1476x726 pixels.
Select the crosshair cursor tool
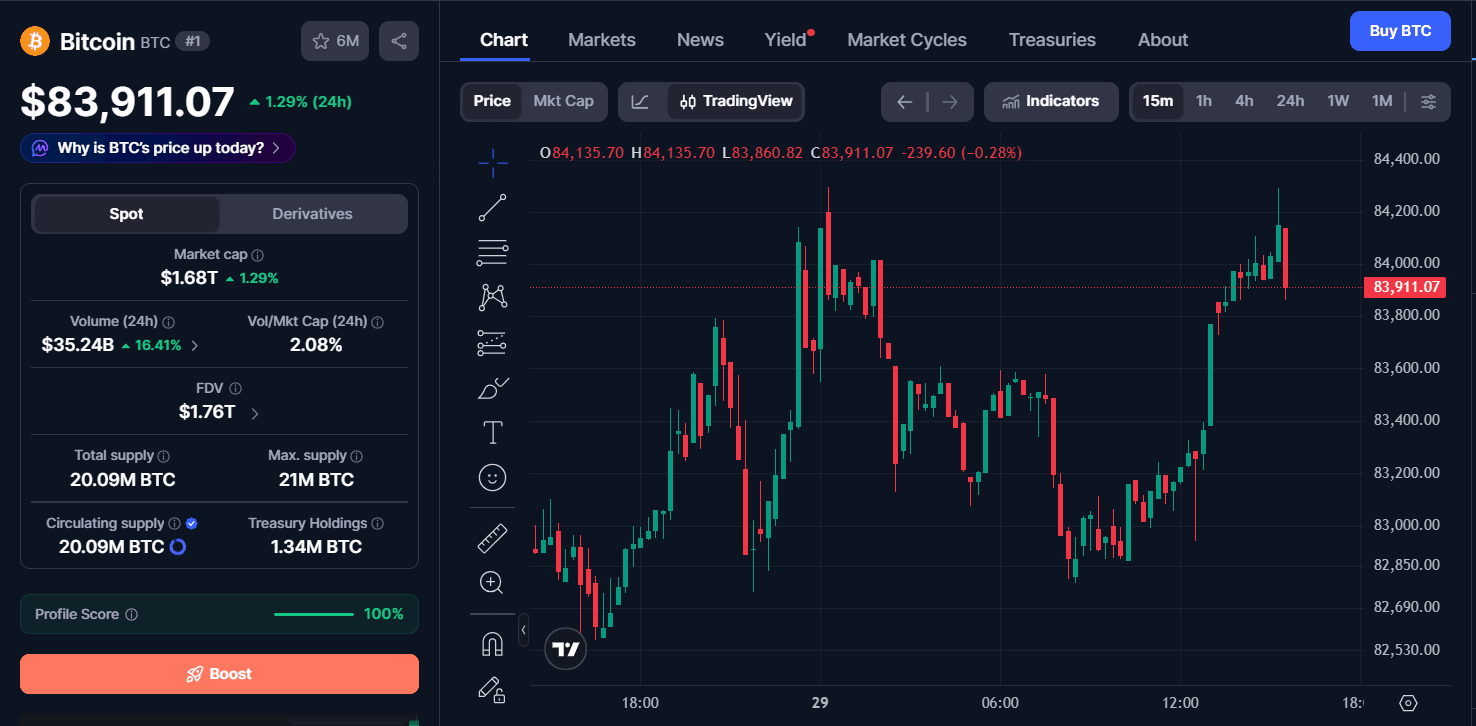492,161
